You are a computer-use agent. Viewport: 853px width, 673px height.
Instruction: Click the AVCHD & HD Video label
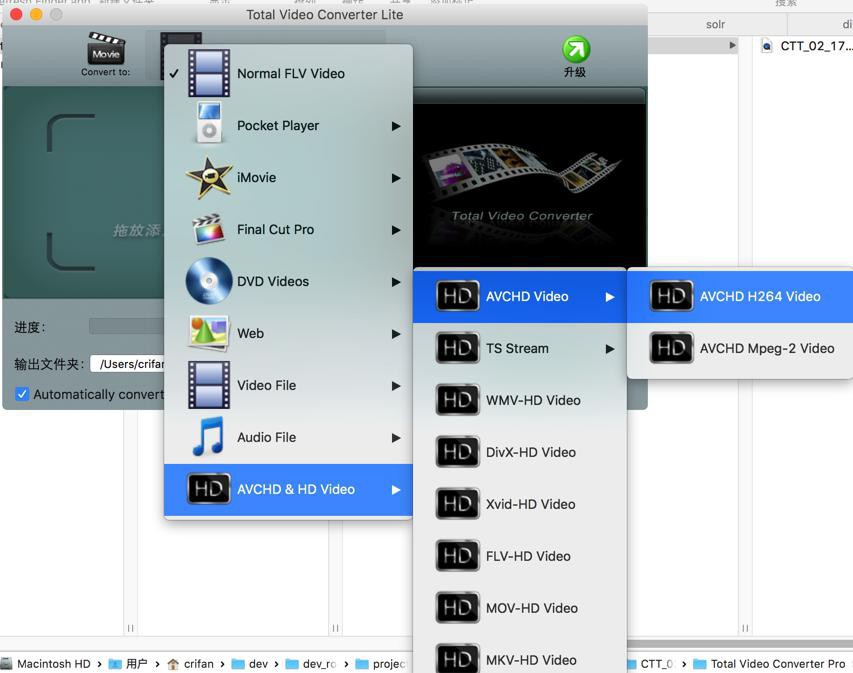[x=296, y=489]
